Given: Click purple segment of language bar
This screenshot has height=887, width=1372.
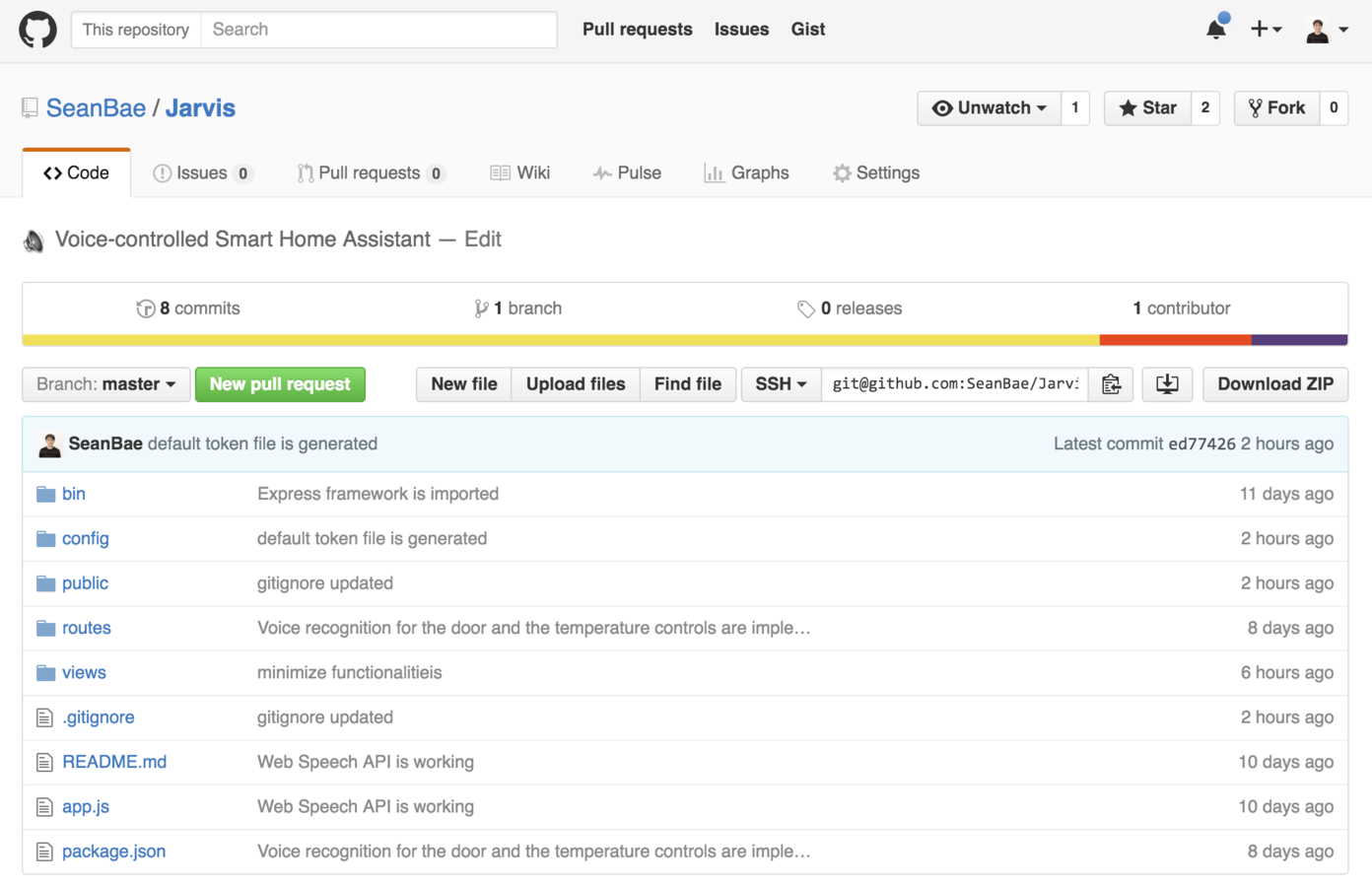Looking at the screenshot, I should 1300,340.
